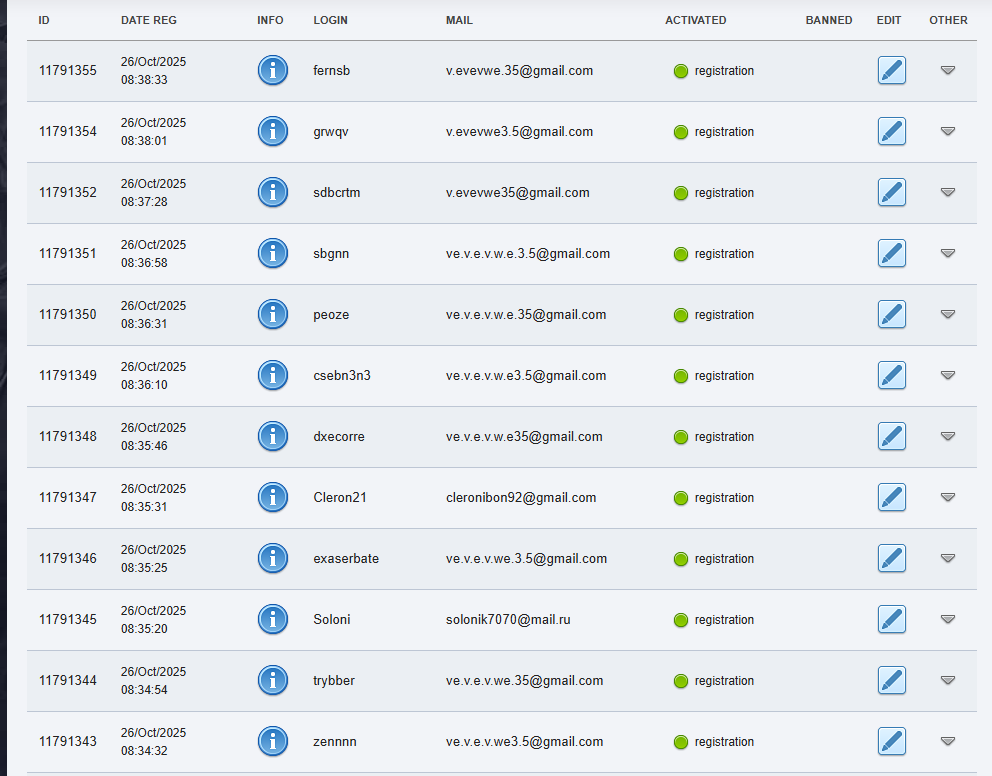This screenshot has height=776, width=992.
Task: Open info for user fernsb
Action: tap(273, 70)
